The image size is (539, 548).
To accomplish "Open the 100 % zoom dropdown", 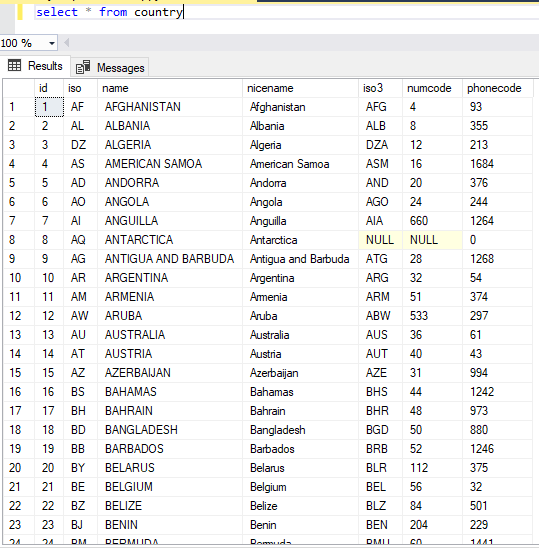I will coord(52,43).
